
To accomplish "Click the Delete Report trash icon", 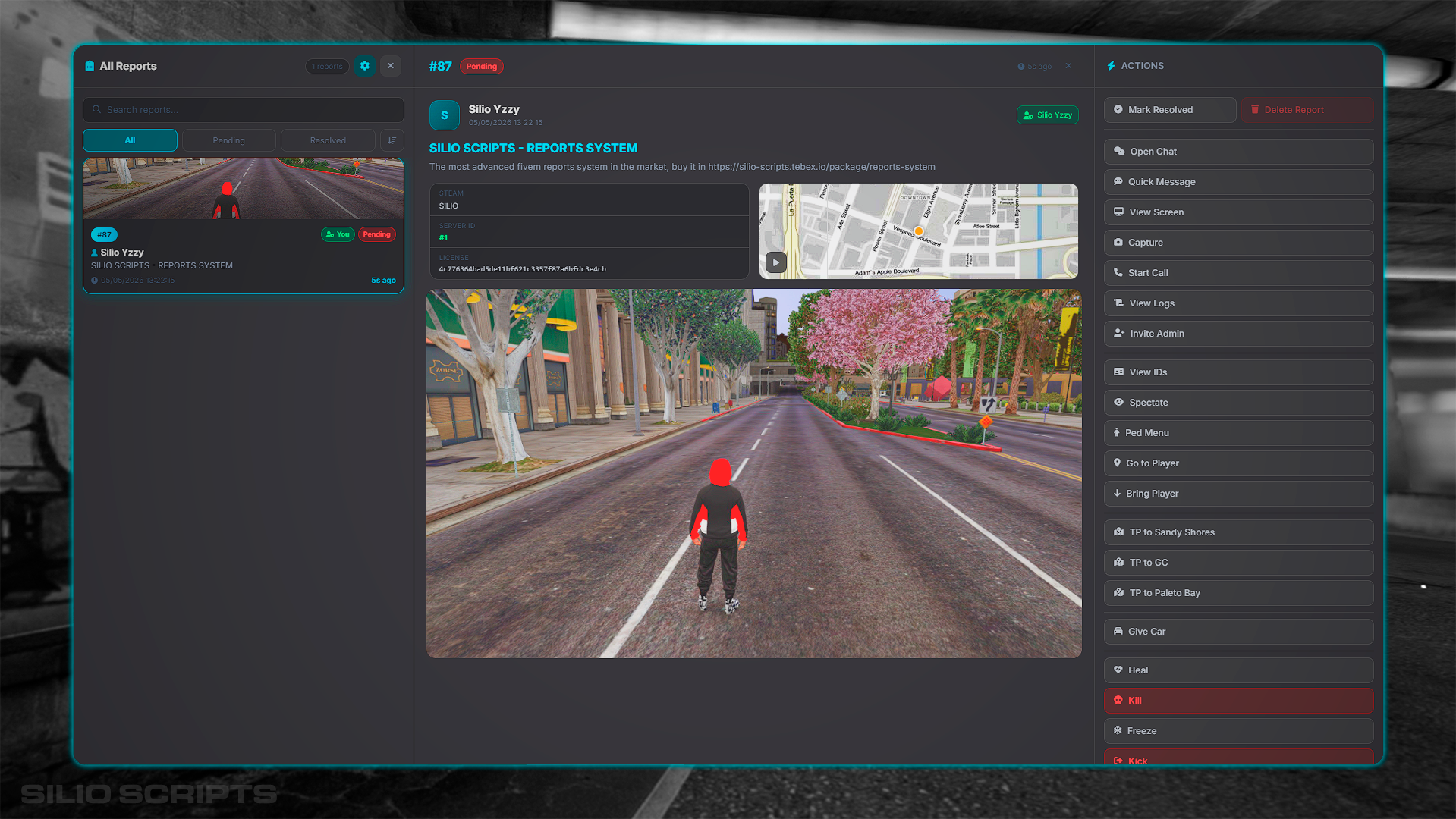I will pos(1255,110).
